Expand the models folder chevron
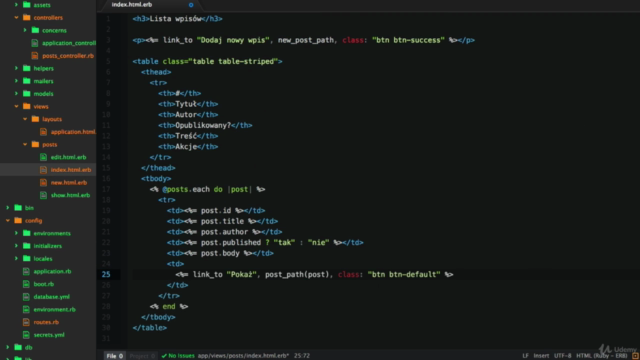 (x=16, y=93)
